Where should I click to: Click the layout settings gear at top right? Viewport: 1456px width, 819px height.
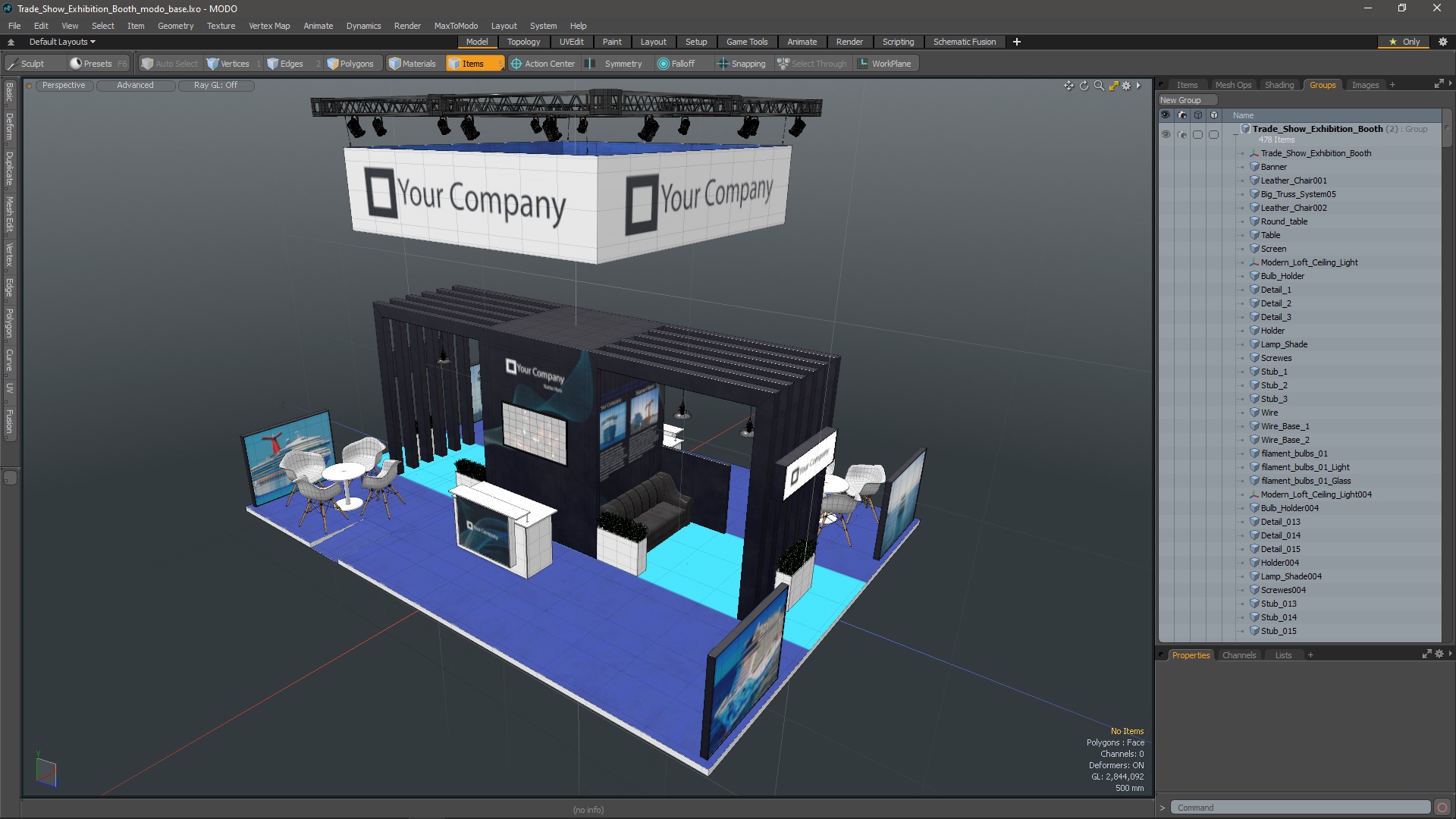point(1443,42)
